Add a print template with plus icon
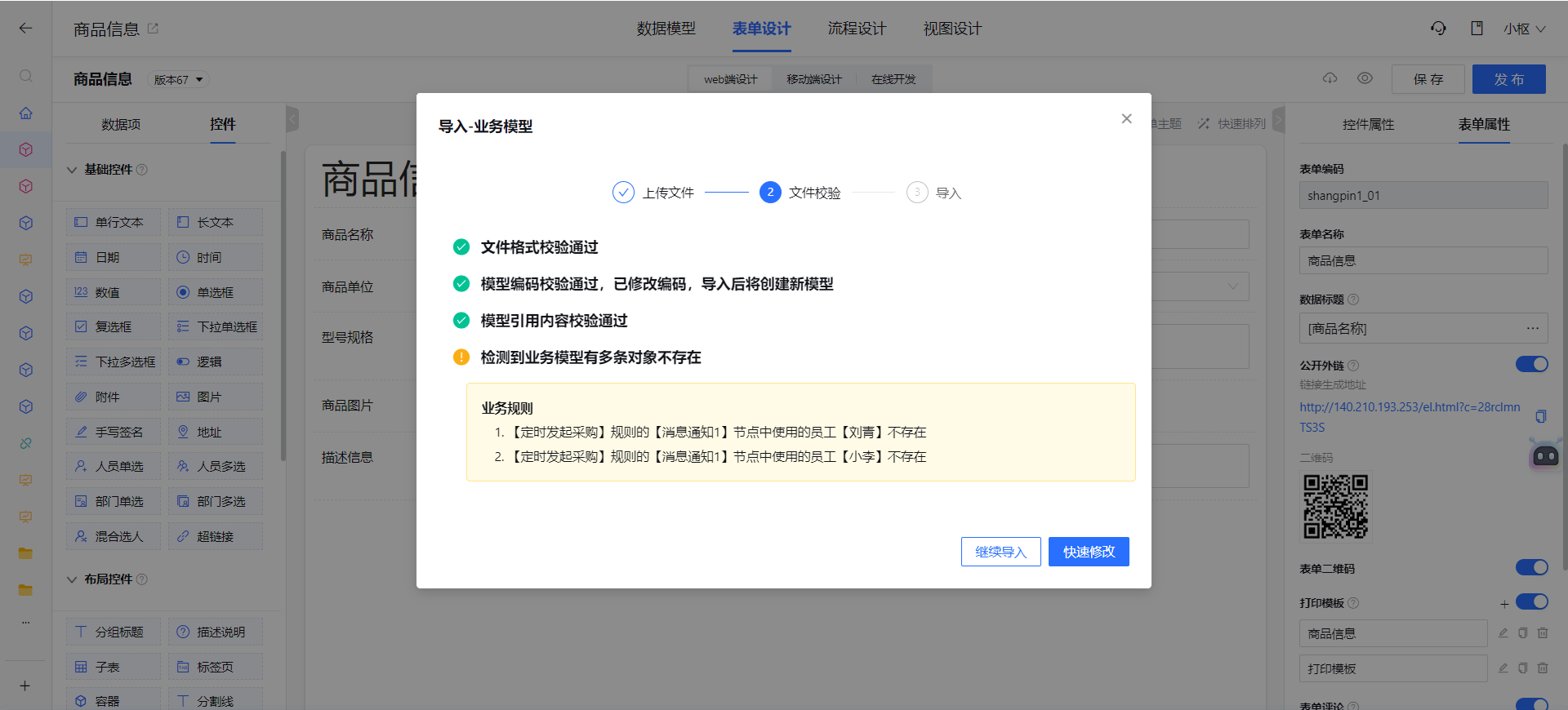Image resolution: width=1568 pixels, height=710 pixels. point(1504,604)
